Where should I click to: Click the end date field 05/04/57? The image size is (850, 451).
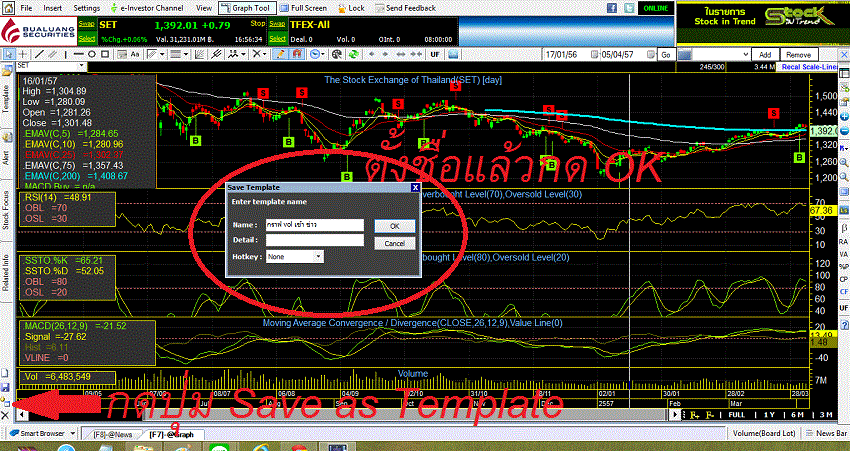[627, 55]
